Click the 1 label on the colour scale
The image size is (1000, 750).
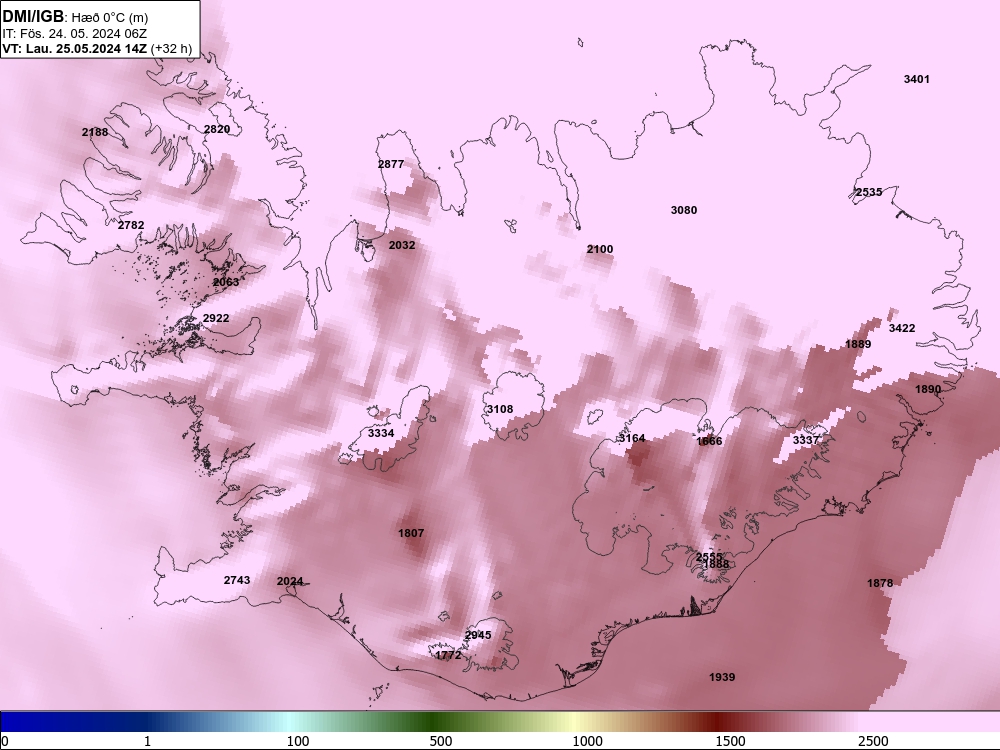tap(147, 741)
